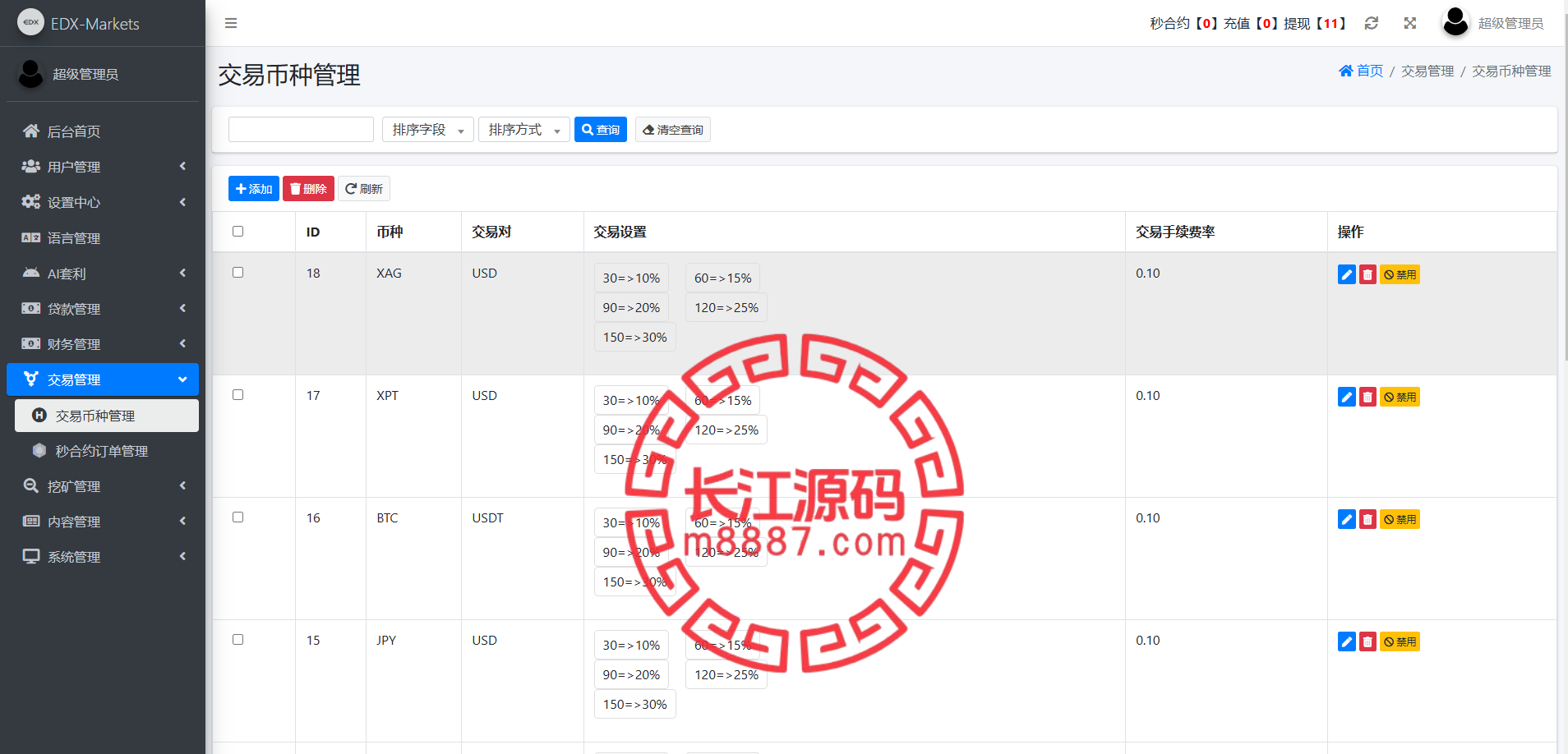Click the EDX-Markets logo icon
The height and width of the screenshot is (754, 1568).
click(x=31, y=22)
